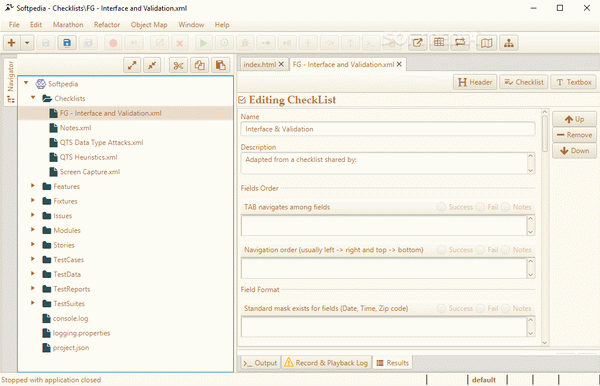Click the Save All multi-disk icon
Screen dimensions: 600x386
pos(88,43)
